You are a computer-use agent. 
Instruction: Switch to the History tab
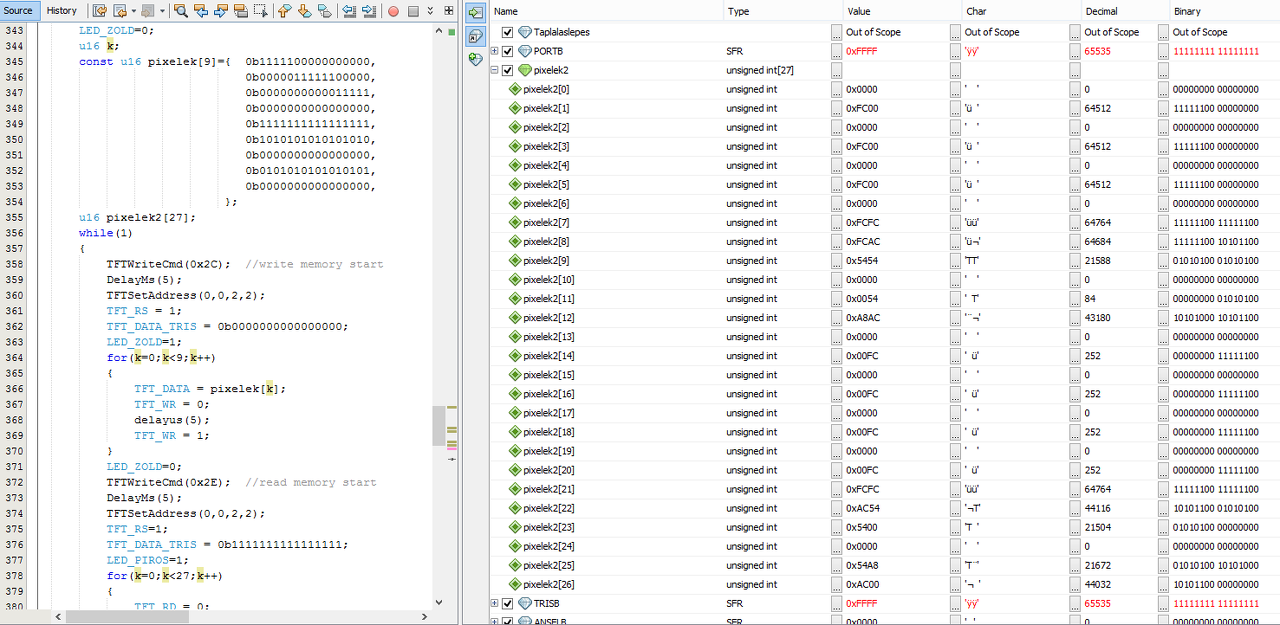click(x=61, y=11)
